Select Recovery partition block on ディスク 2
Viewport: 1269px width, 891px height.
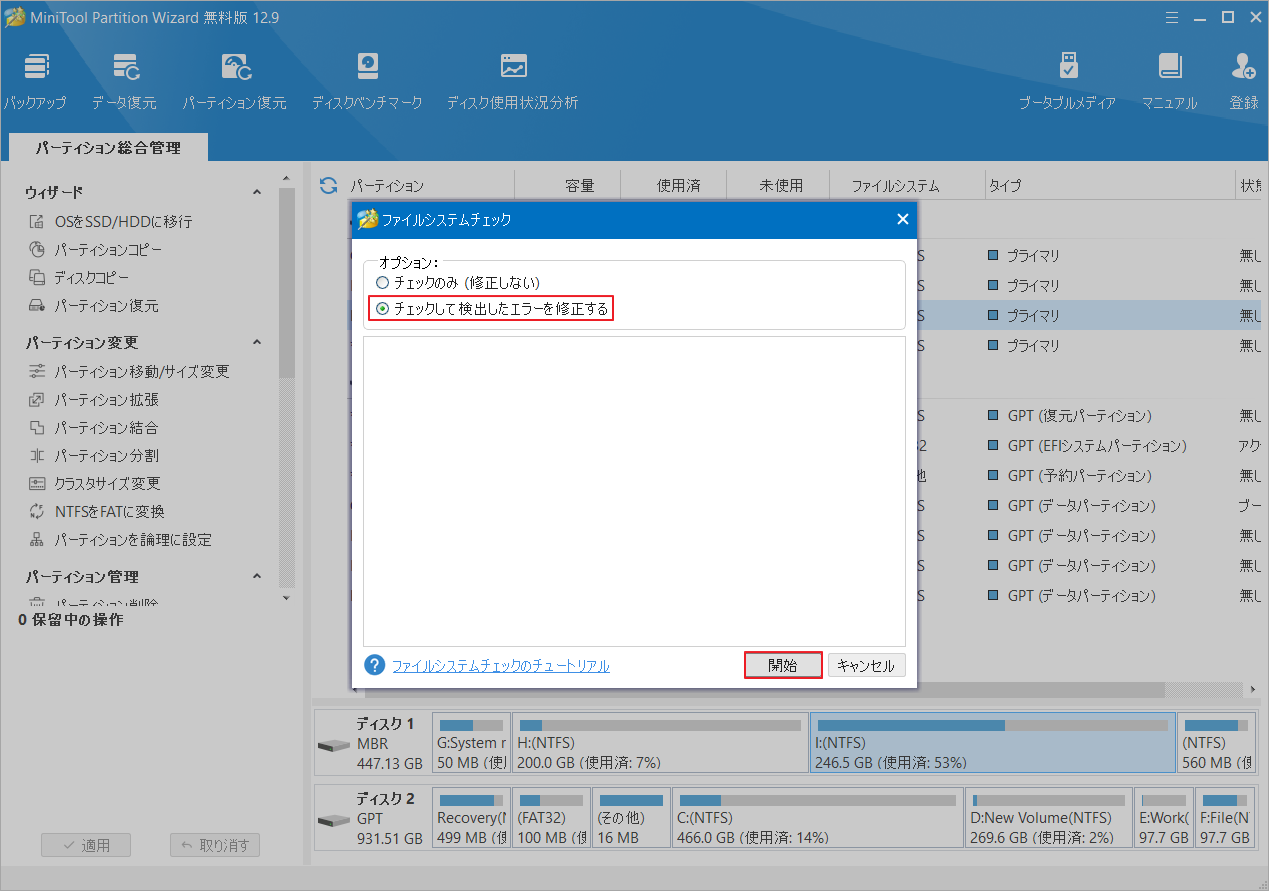[471, 818]
